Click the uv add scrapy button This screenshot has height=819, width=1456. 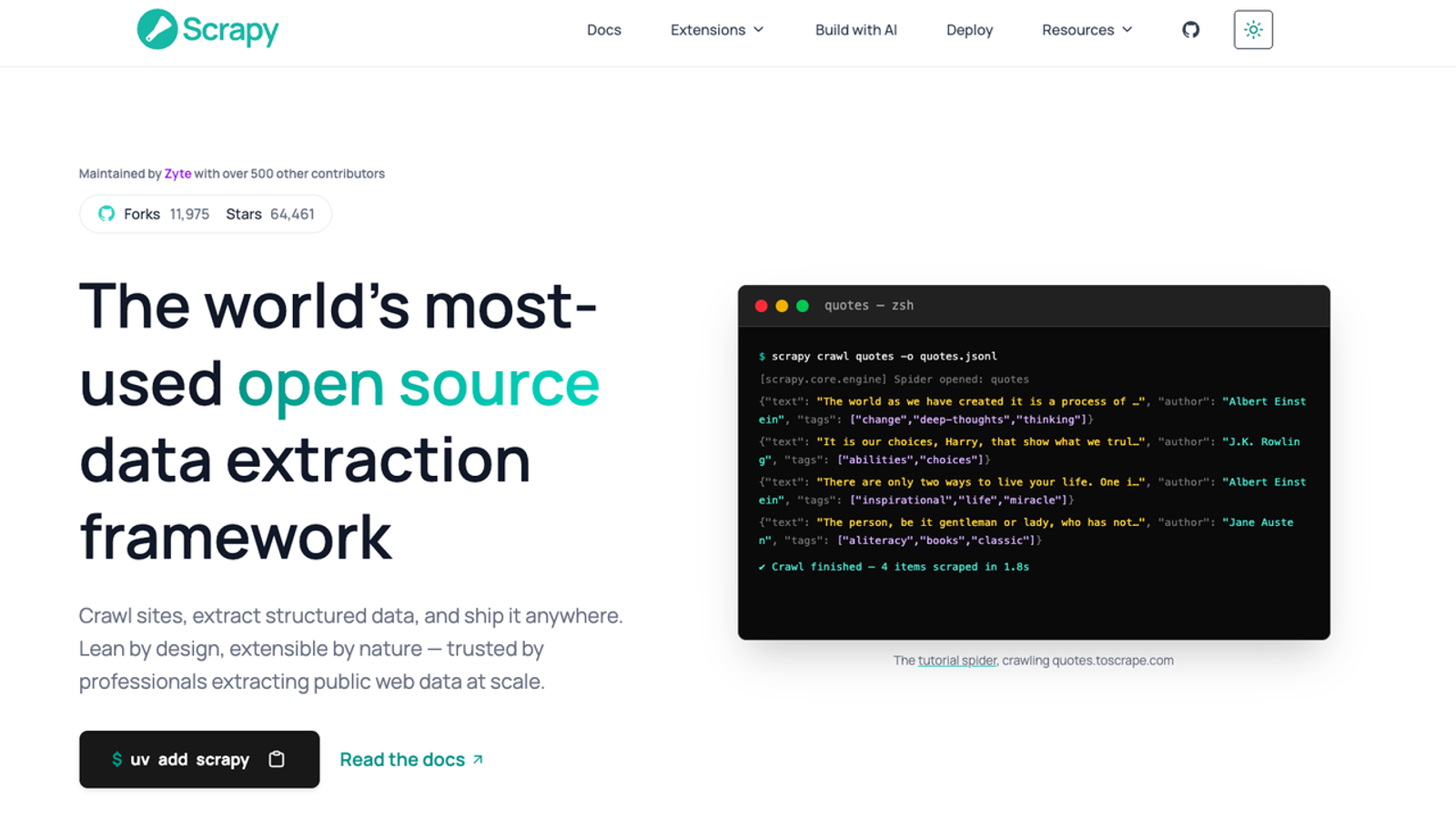click(x=199, y=759)
